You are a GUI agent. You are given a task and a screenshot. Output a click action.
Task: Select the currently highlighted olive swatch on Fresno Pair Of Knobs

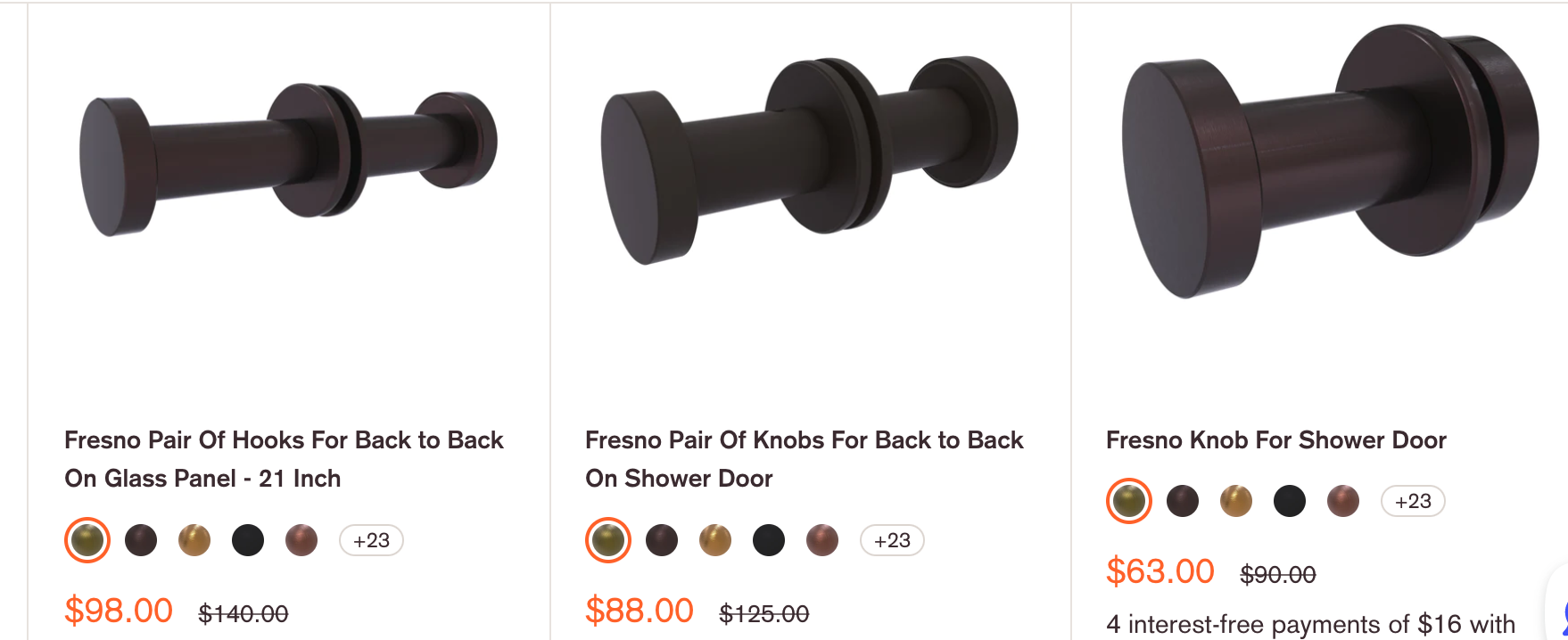coord(607,540)
